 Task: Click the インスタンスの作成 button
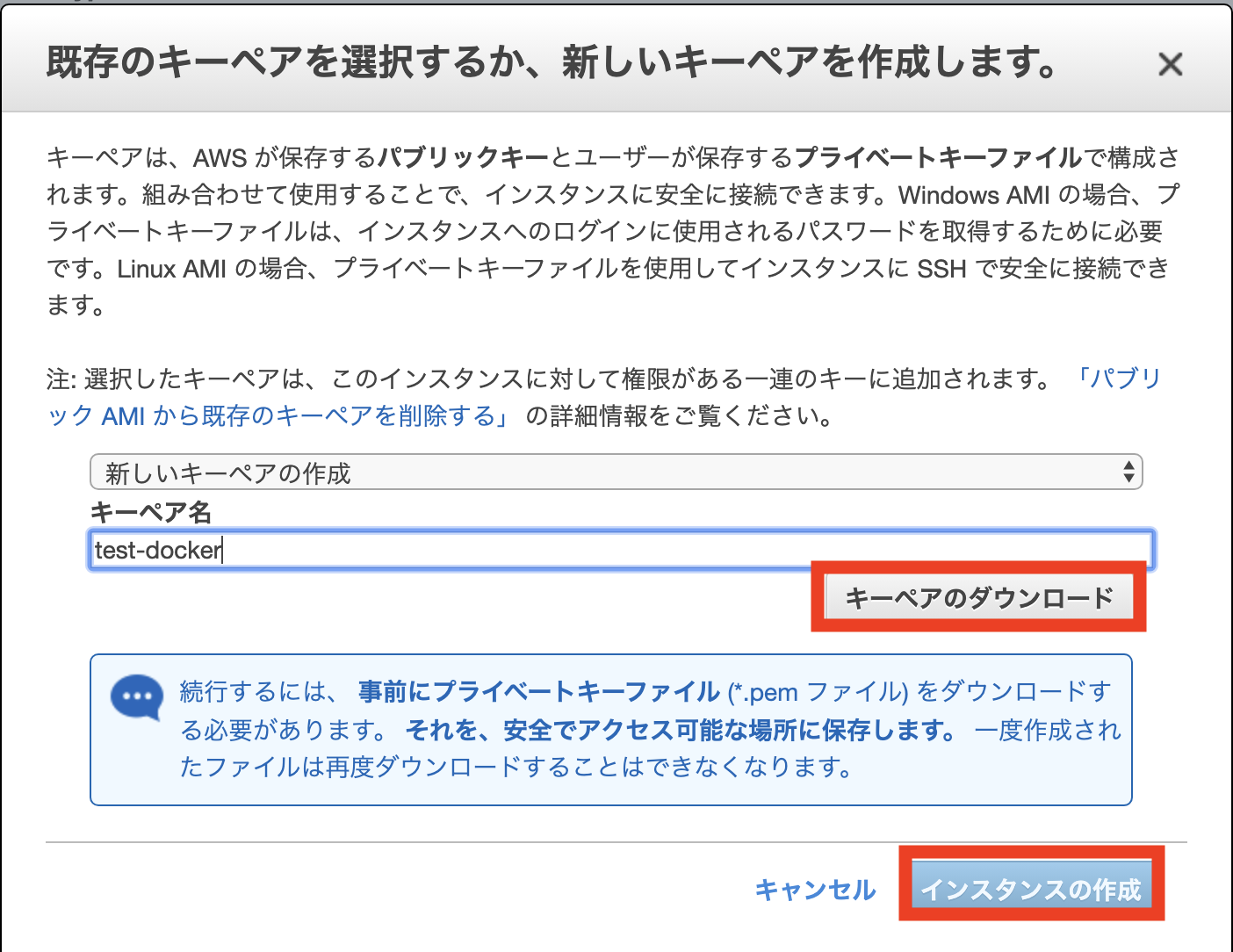pos(1031,884)
